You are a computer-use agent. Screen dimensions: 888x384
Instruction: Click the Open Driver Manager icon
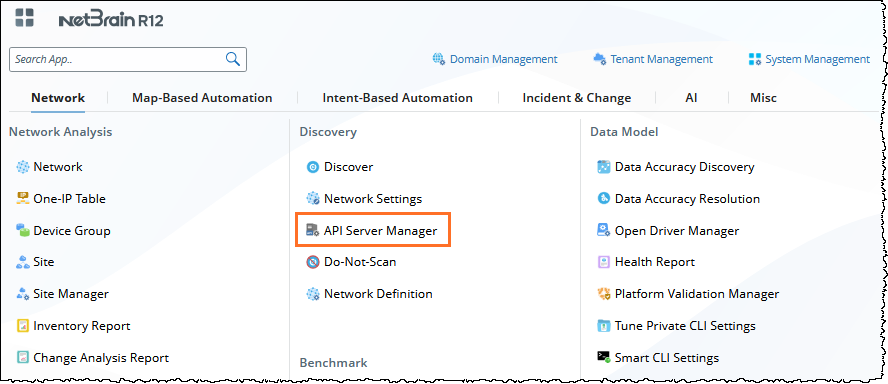point(604,230)
